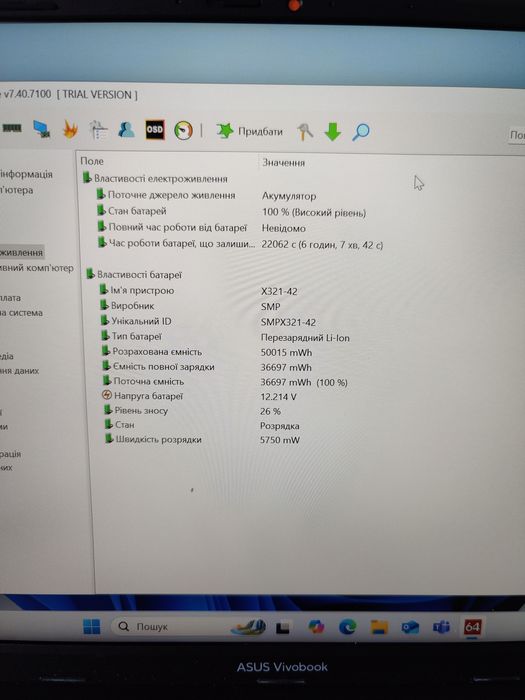Select the Тип батареї row
The width and height of the screenshot is (525, 700).
(132, 336)
